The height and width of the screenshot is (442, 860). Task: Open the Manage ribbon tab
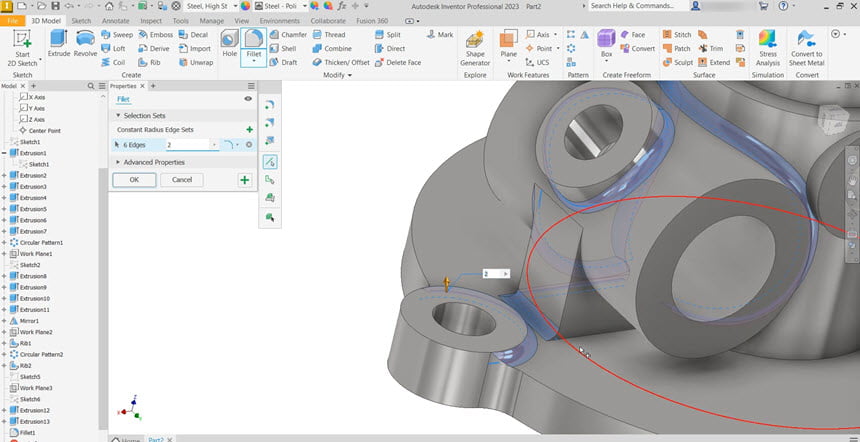click(x=211, y=21)
